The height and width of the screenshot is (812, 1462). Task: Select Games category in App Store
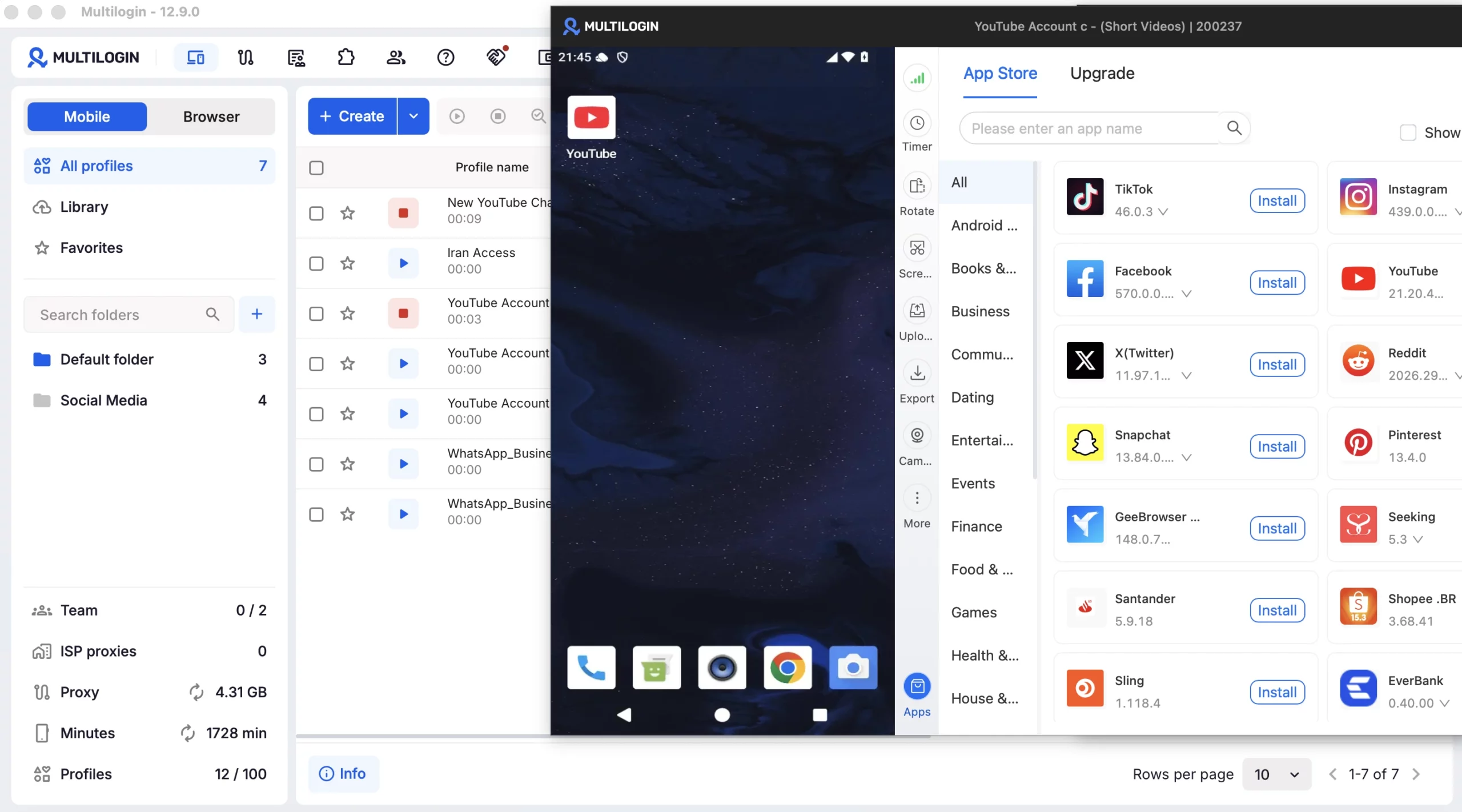pos(974,612)
